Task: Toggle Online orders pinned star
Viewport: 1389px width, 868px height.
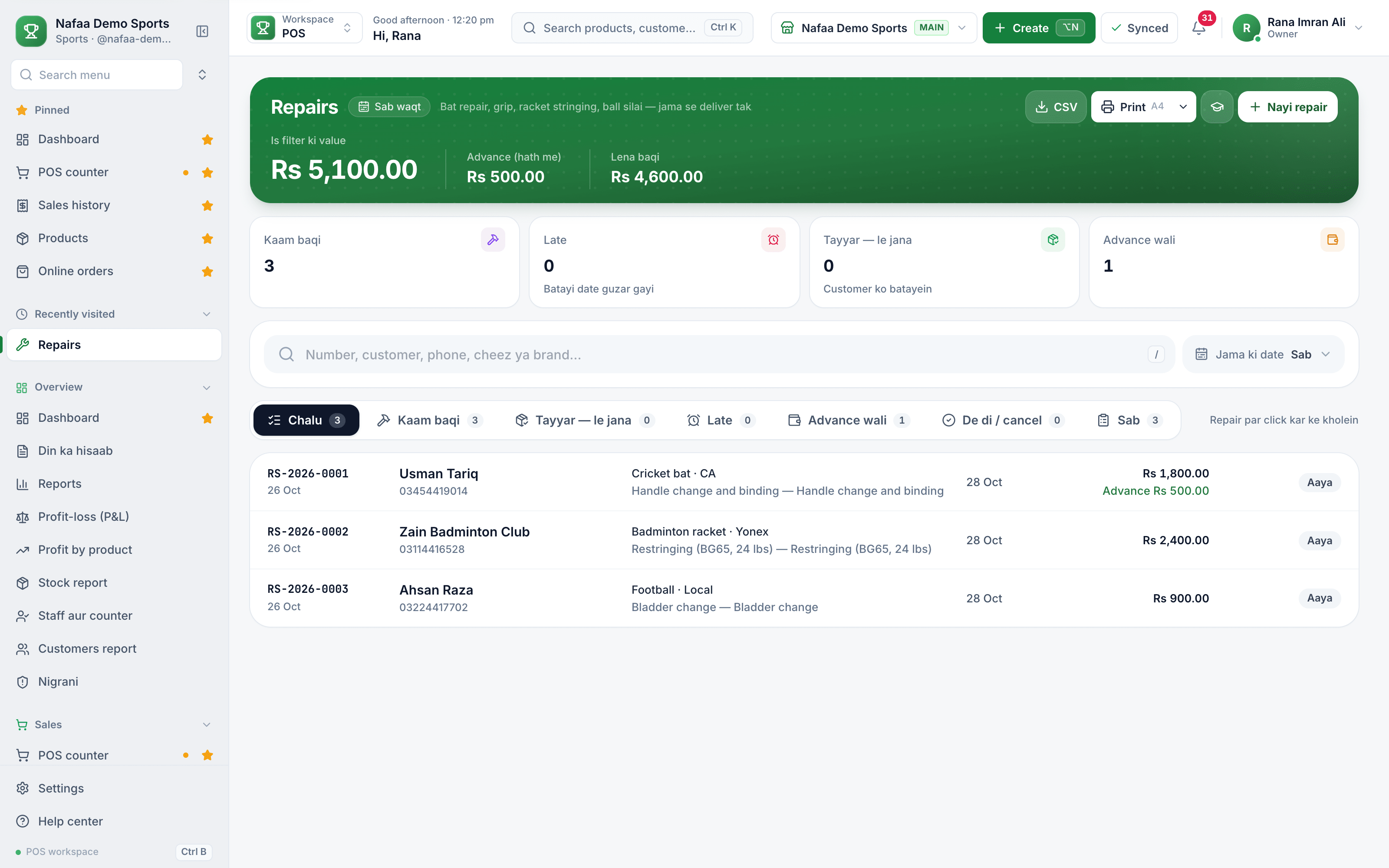Action: point(208,272)
